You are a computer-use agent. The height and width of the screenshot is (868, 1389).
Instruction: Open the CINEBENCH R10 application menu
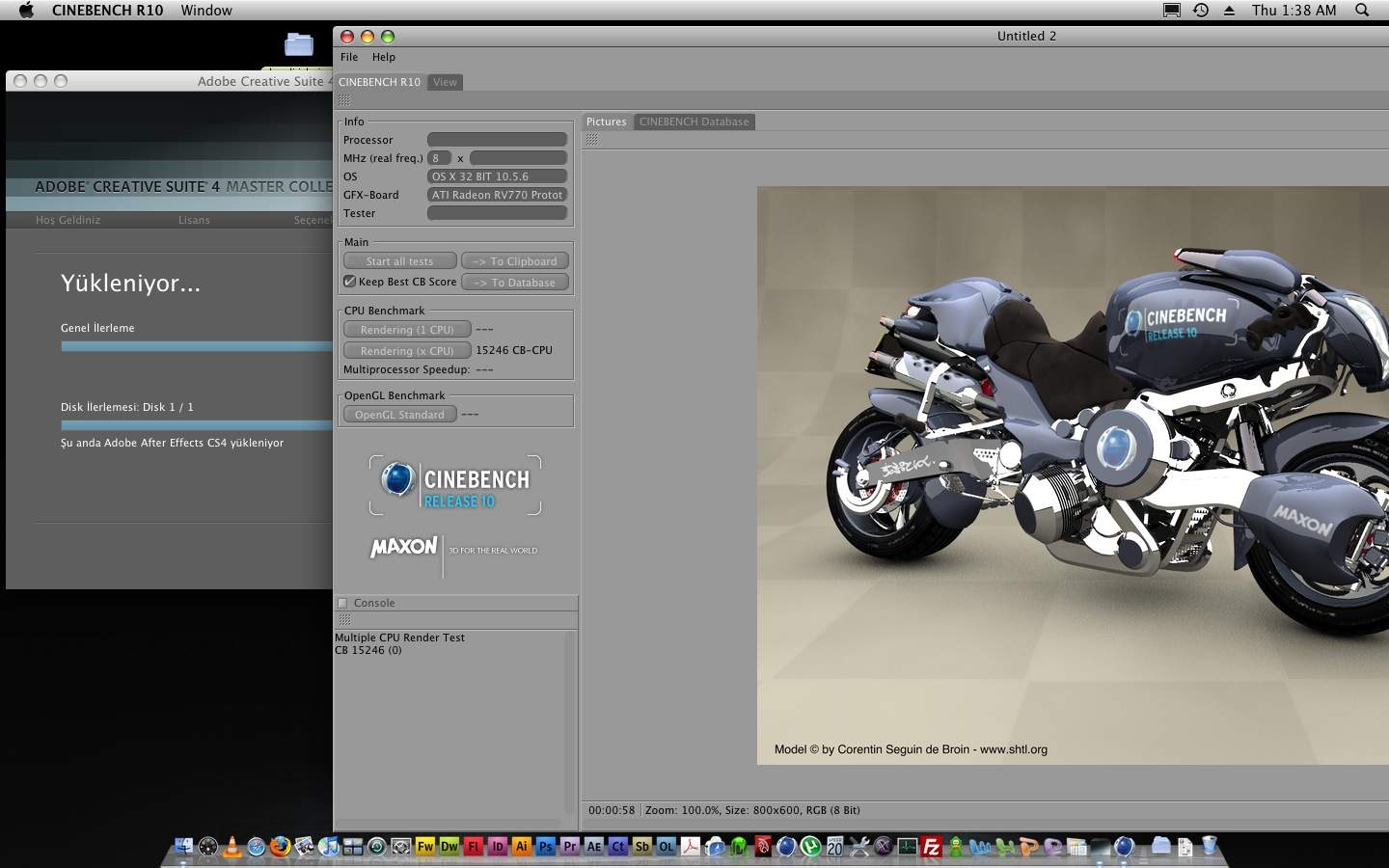pyautogui.click(x=107, y=11)
